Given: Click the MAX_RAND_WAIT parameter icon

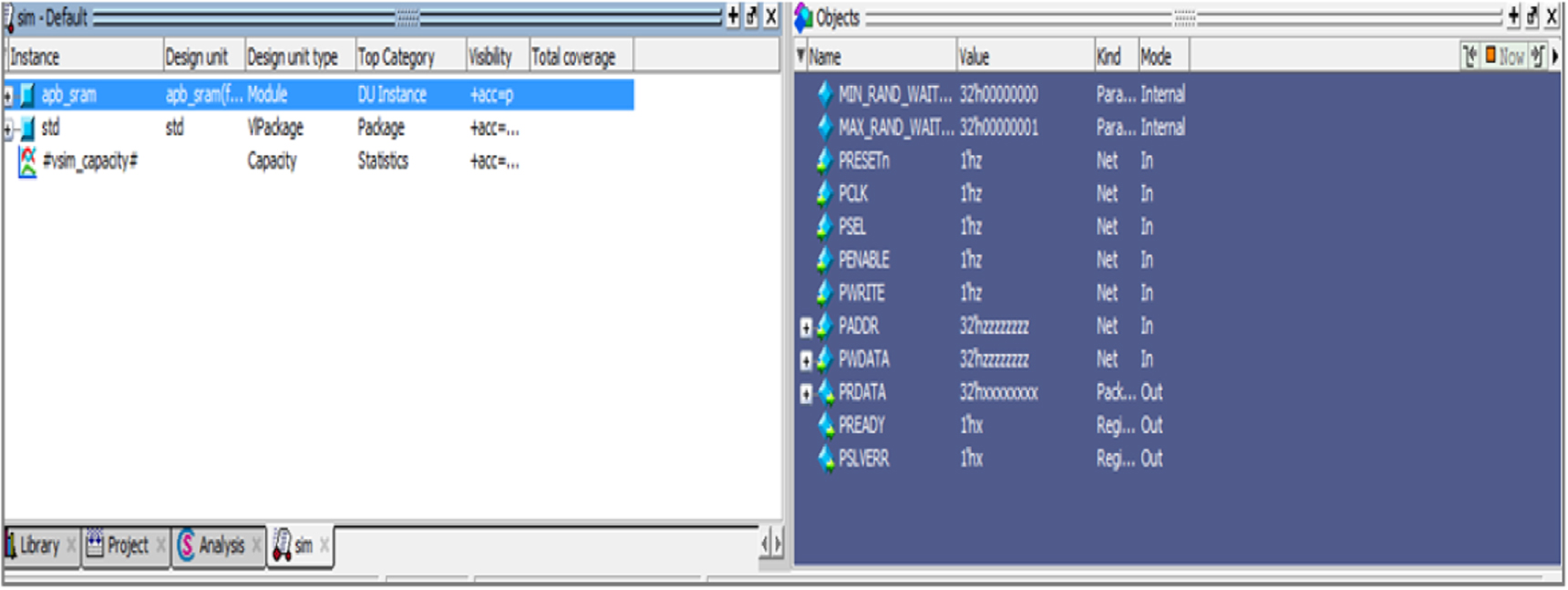Looking at the screenshot, I should (825, 128).
